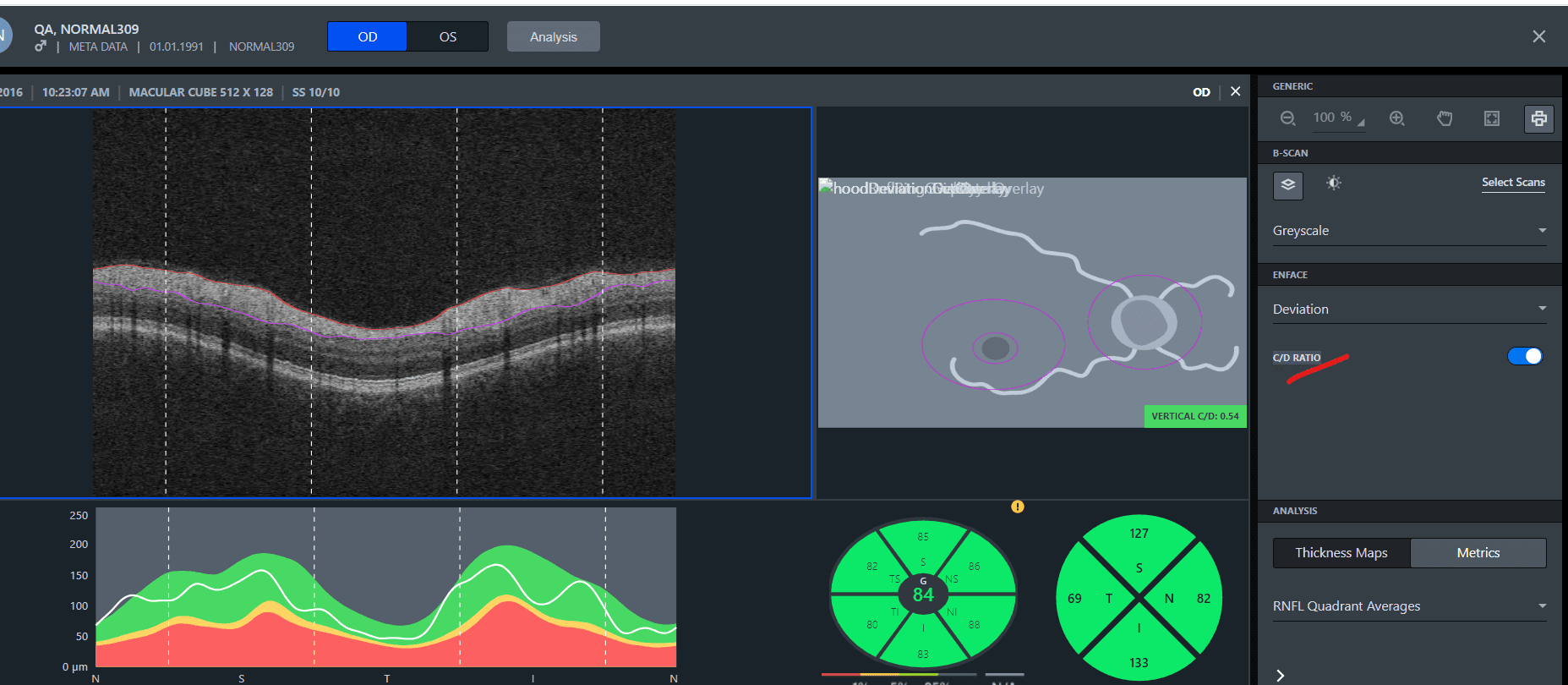1568x685 pixels.
Task: Close the patient viewer window
Action: click(1539, 36)
